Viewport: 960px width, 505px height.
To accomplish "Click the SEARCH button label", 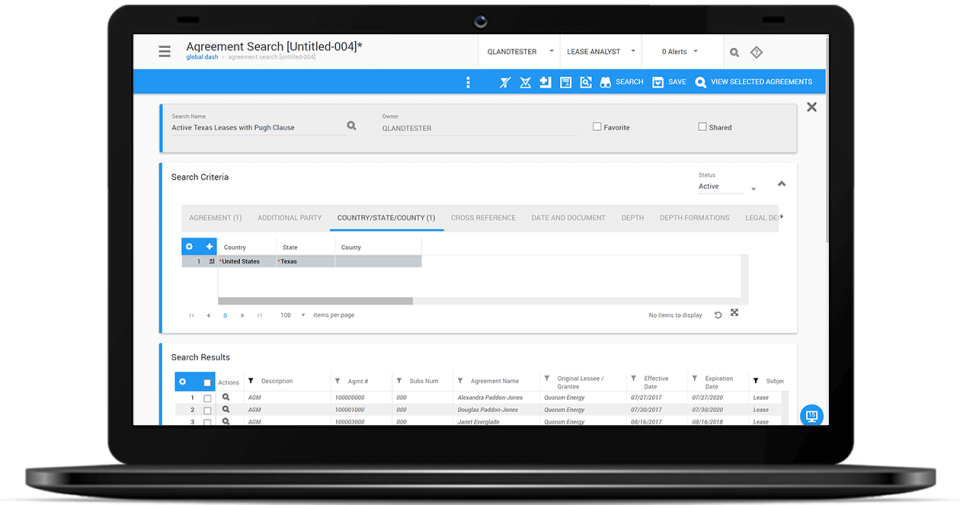I will pyautogui.click(x=629, y=82).
